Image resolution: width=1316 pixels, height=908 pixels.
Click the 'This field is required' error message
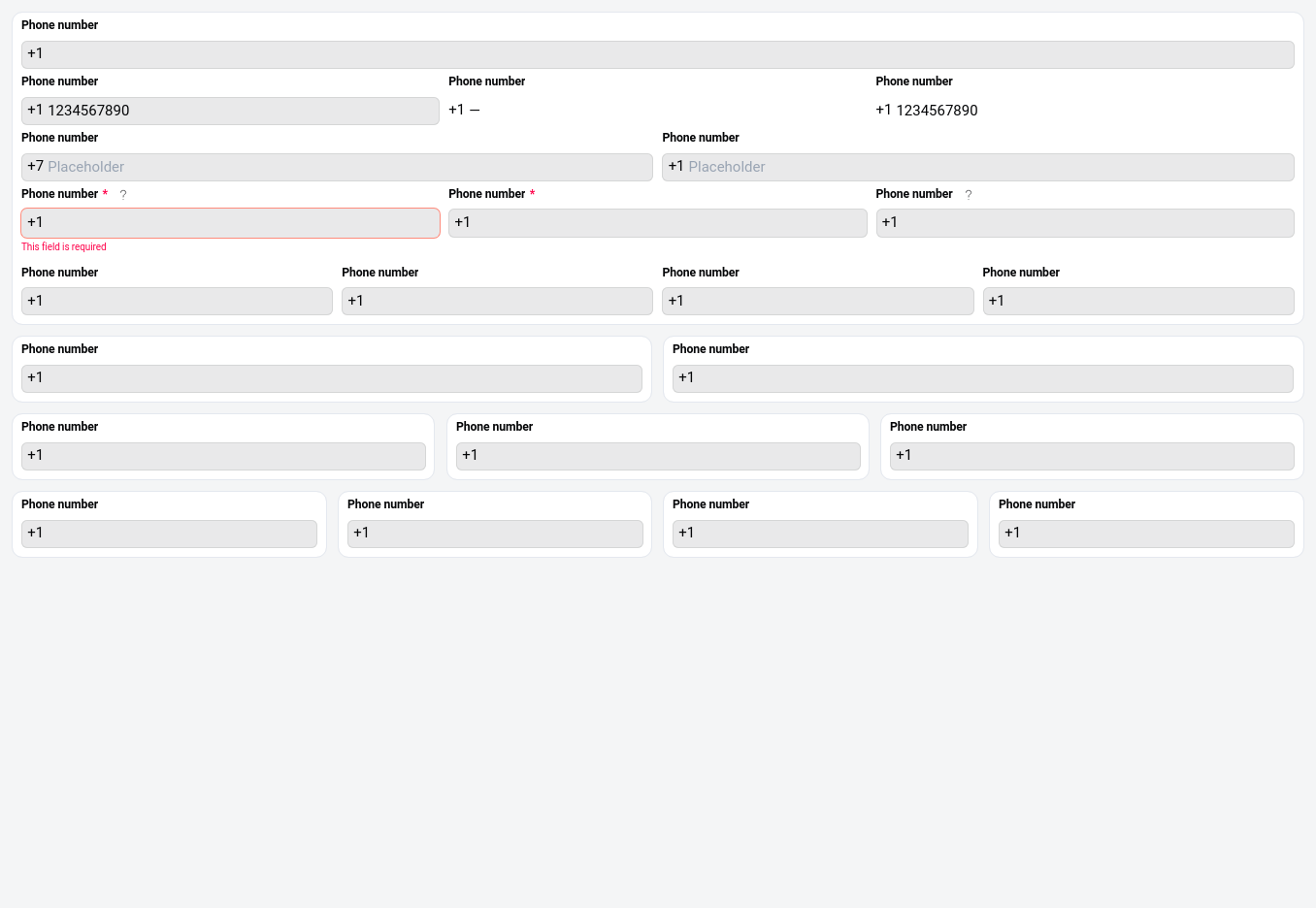(64, 247)
